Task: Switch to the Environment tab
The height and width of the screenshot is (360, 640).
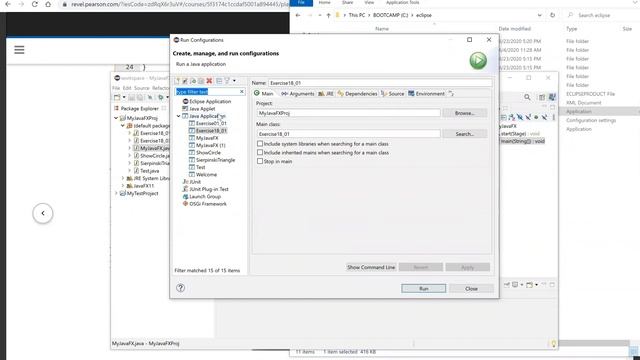Action: (x=426, y=93)
